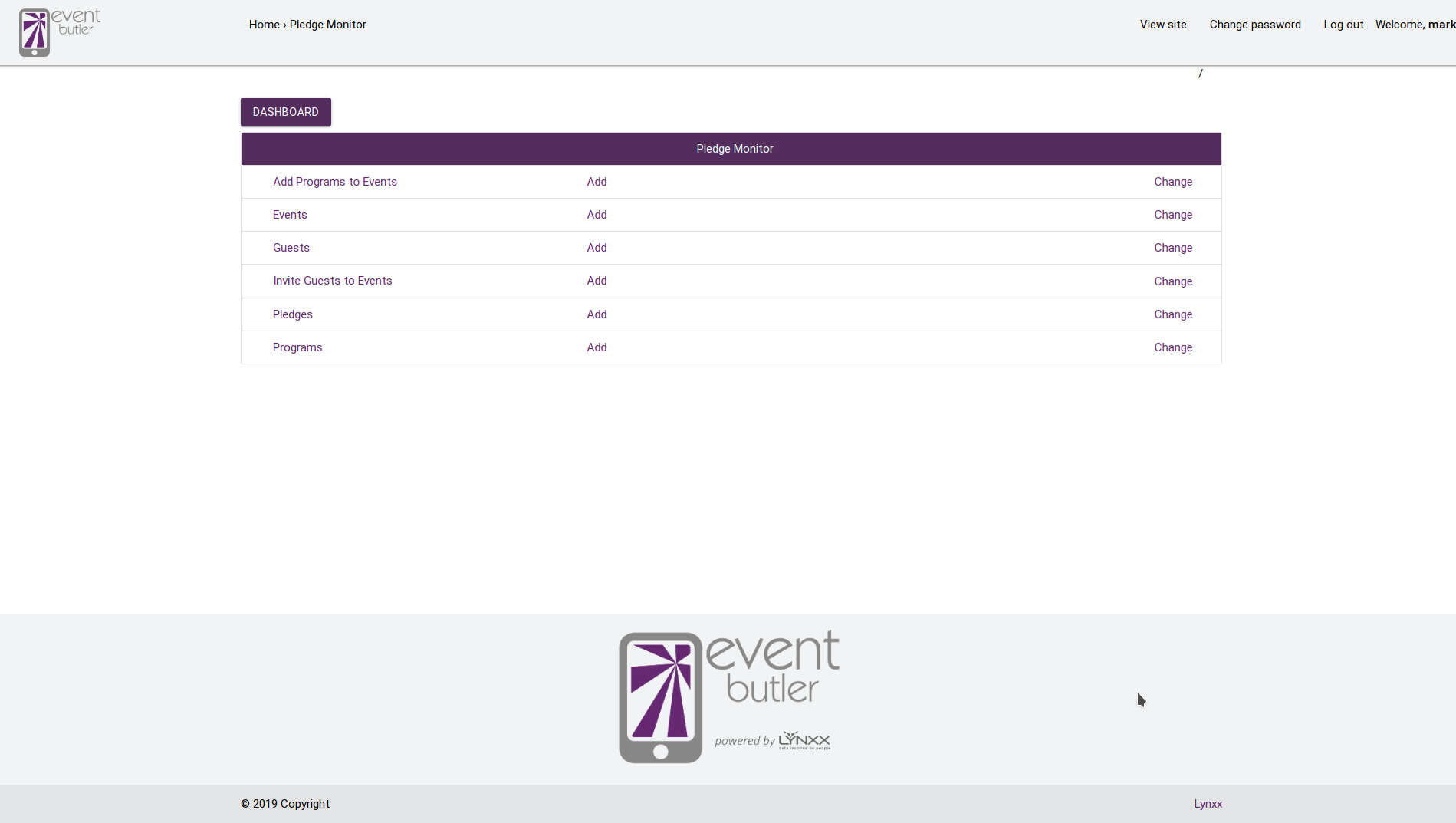Image resolution: width=1456 pixels, height=823 pixels.
Task: Click the Event Butler phone logo in the footer
Action: point(659,696)
